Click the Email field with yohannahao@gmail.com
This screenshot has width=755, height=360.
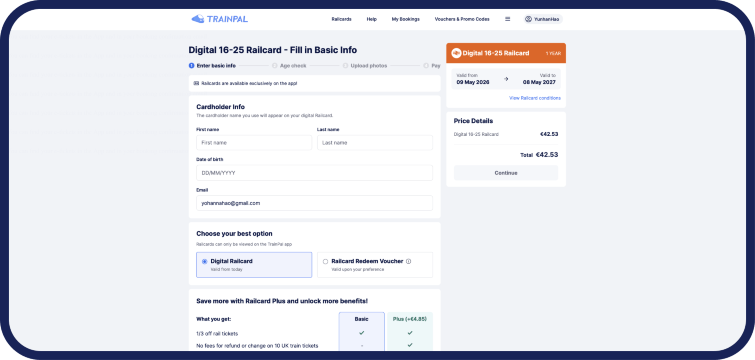tap(314, 203)
